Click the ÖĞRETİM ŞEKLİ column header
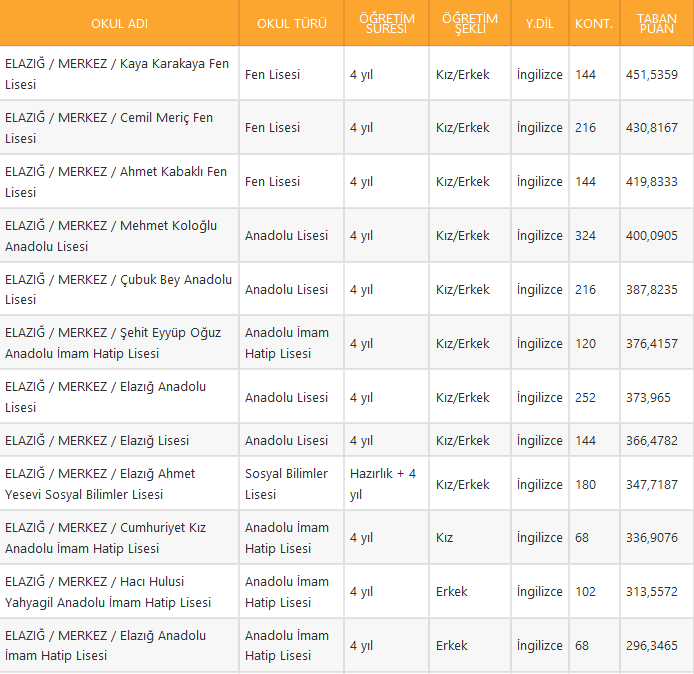The image size is (694, 674). pyautogui.click(x=470, y=23)
